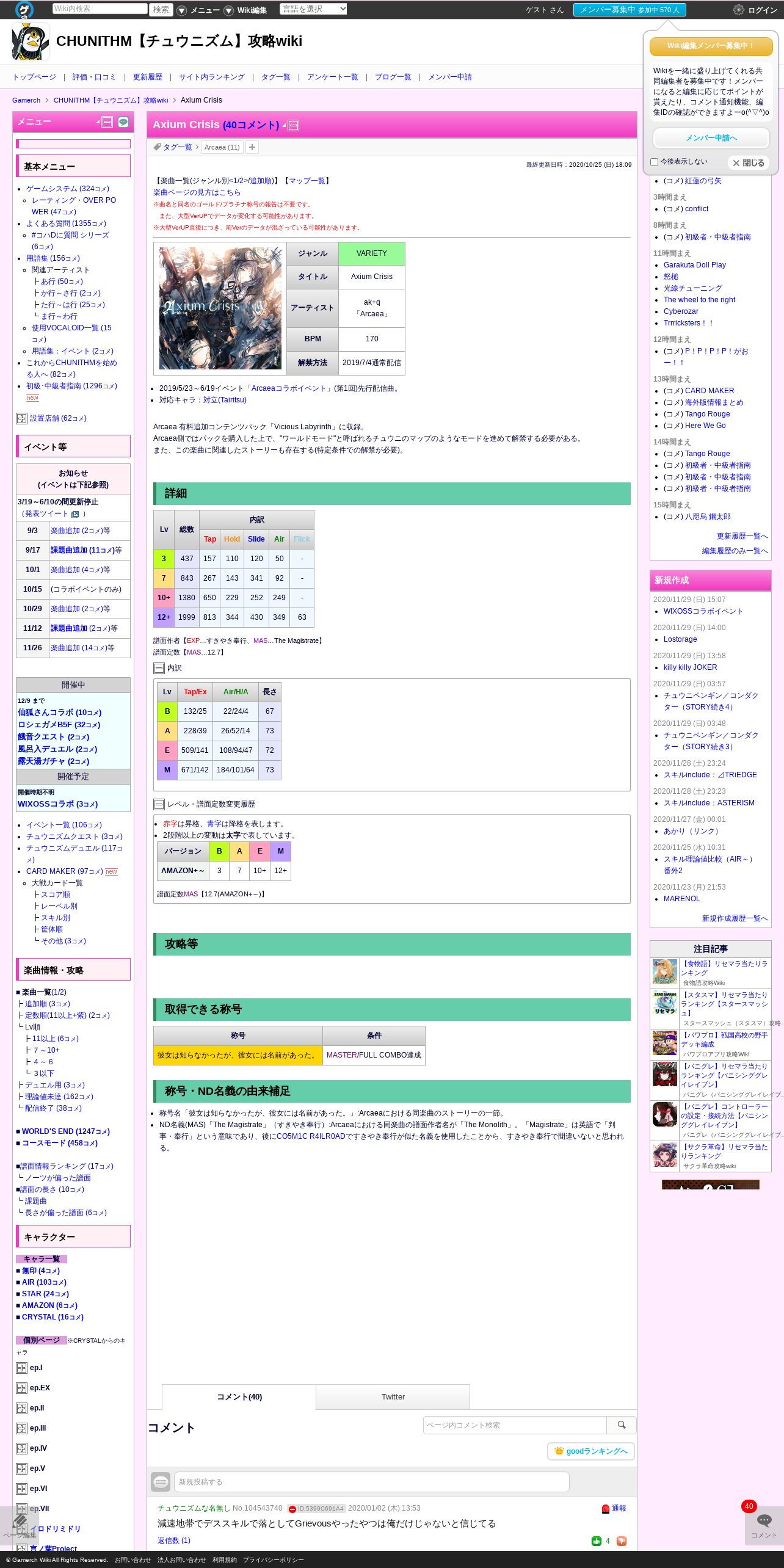Viewport: 784px width, 1568px height.
Task: Click the collapse icon beside Axium Crisis title
Action: (x=293, y=126)
